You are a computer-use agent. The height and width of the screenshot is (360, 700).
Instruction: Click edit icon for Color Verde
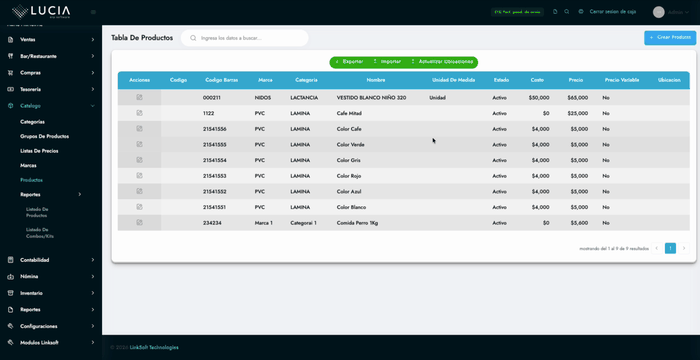(139, 144)
